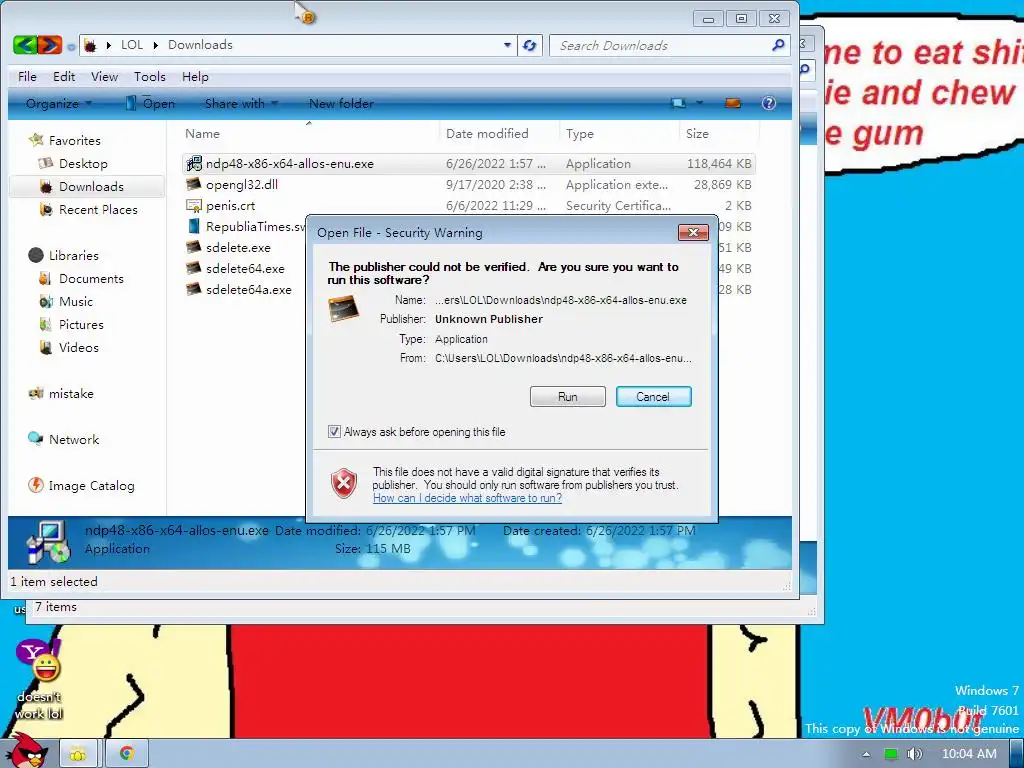Open the yellow folder taskbar icon
1024x768 pixels.
click(x=79, y=754)
